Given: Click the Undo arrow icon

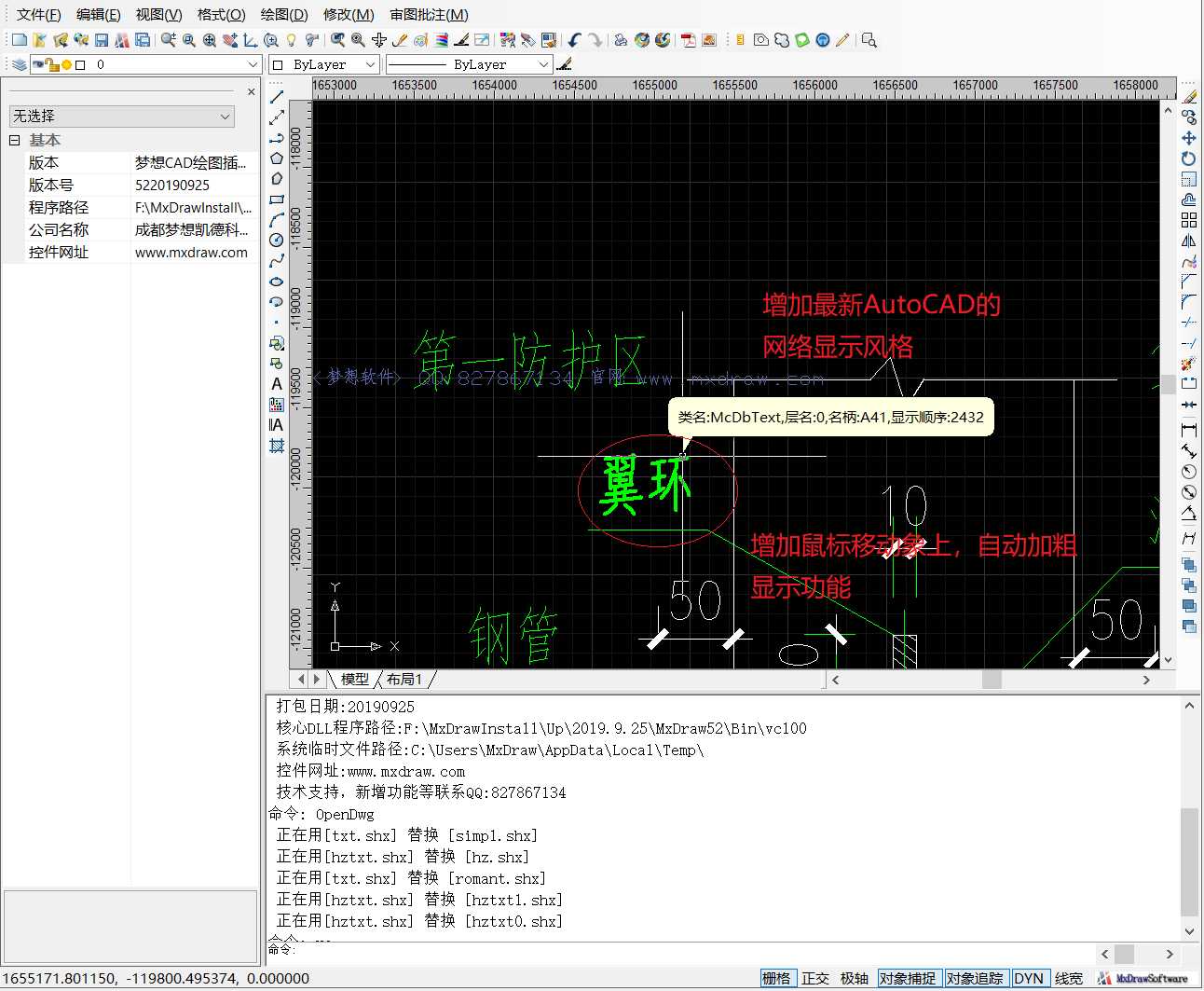Looking at the screenshot, I should [x=575, y=40].
